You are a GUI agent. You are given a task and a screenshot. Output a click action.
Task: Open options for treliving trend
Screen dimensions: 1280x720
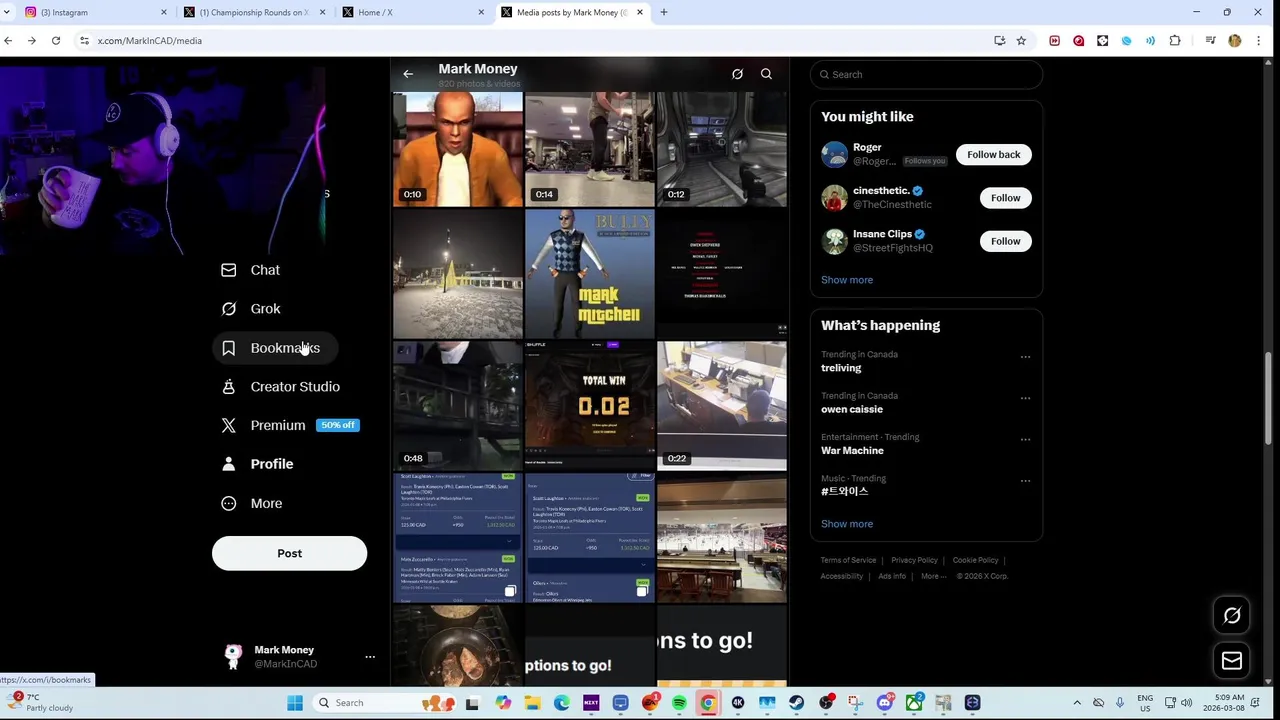click(1025, 357)
